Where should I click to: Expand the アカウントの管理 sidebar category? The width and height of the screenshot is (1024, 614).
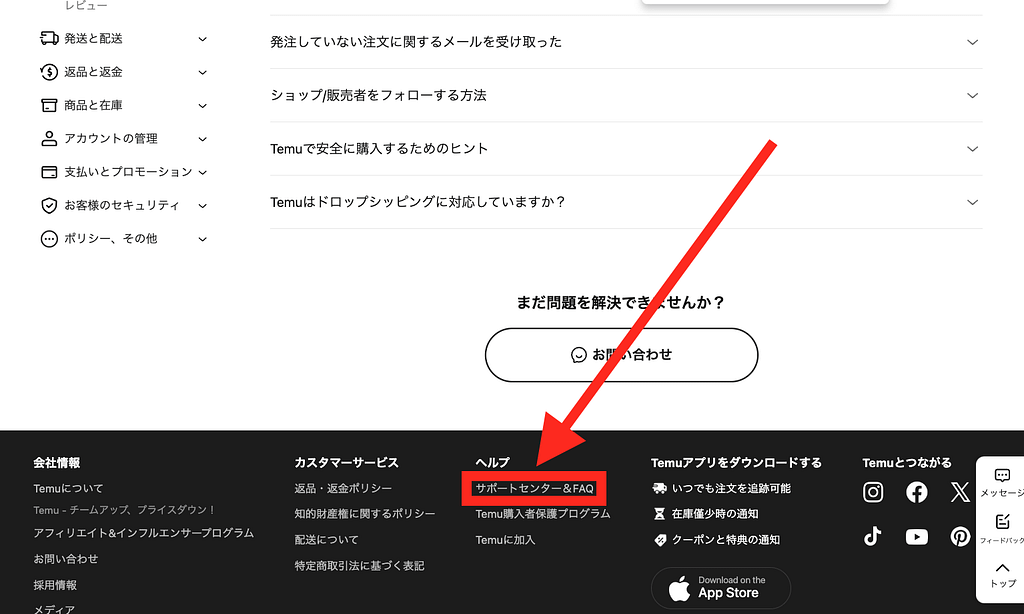pyautogui.click(x=123, y=138)
